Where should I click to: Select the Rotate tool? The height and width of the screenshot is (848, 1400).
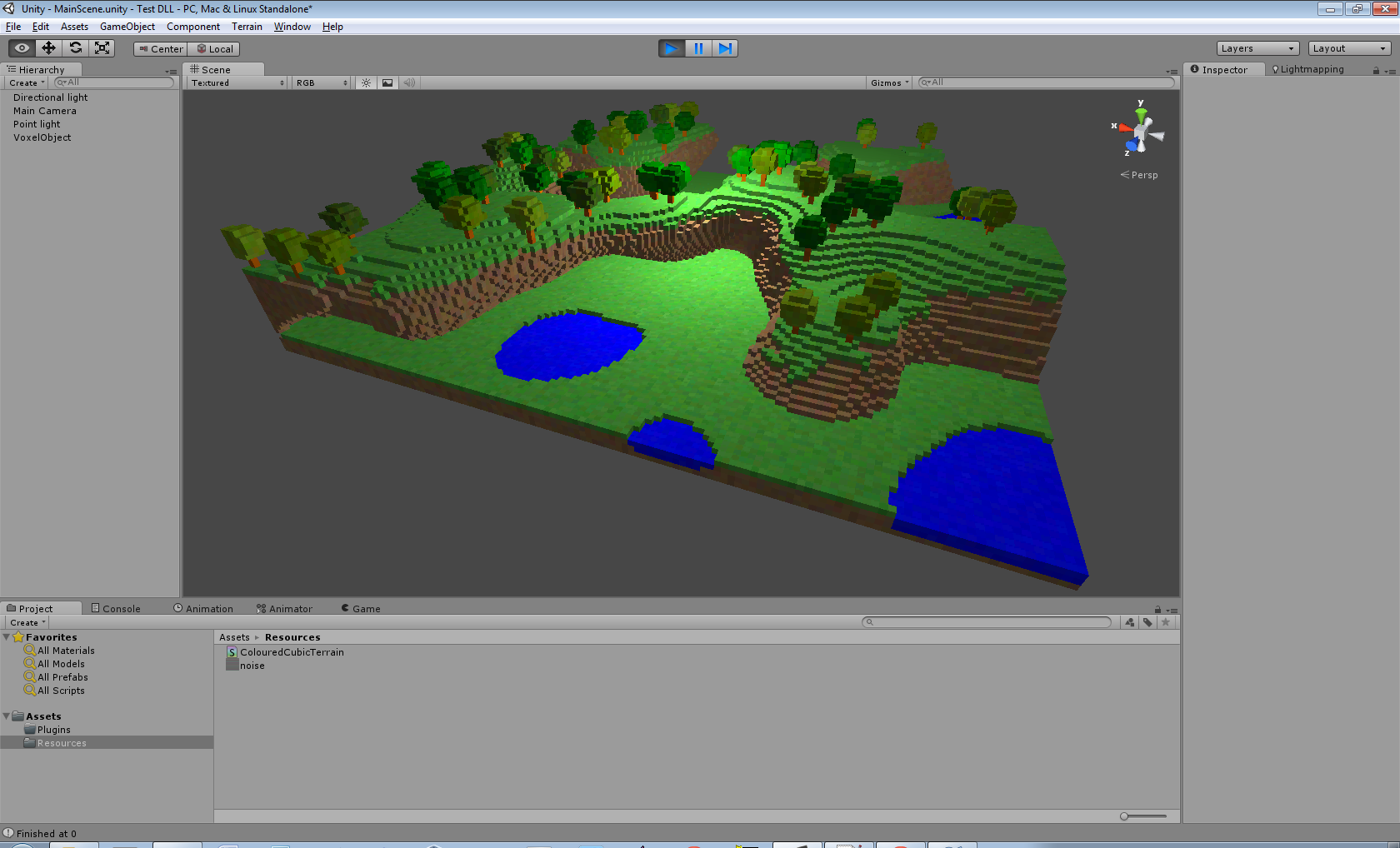(75, 48)
